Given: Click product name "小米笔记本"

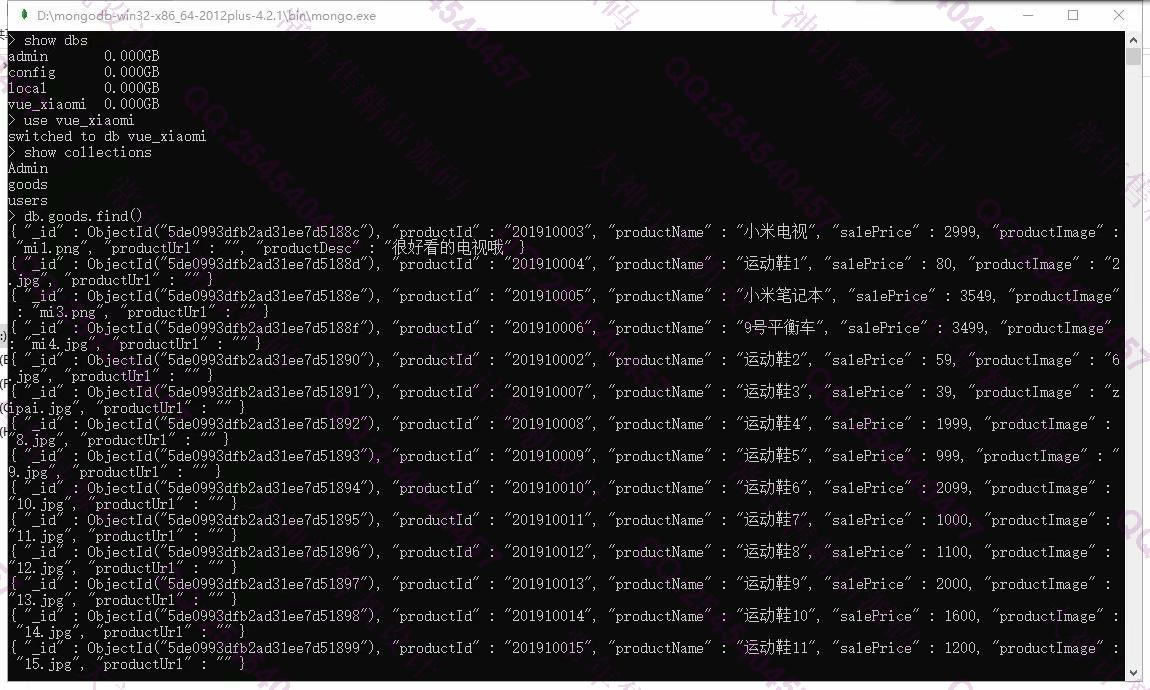Looking at the screenshot, I should [x=784, y=296].
